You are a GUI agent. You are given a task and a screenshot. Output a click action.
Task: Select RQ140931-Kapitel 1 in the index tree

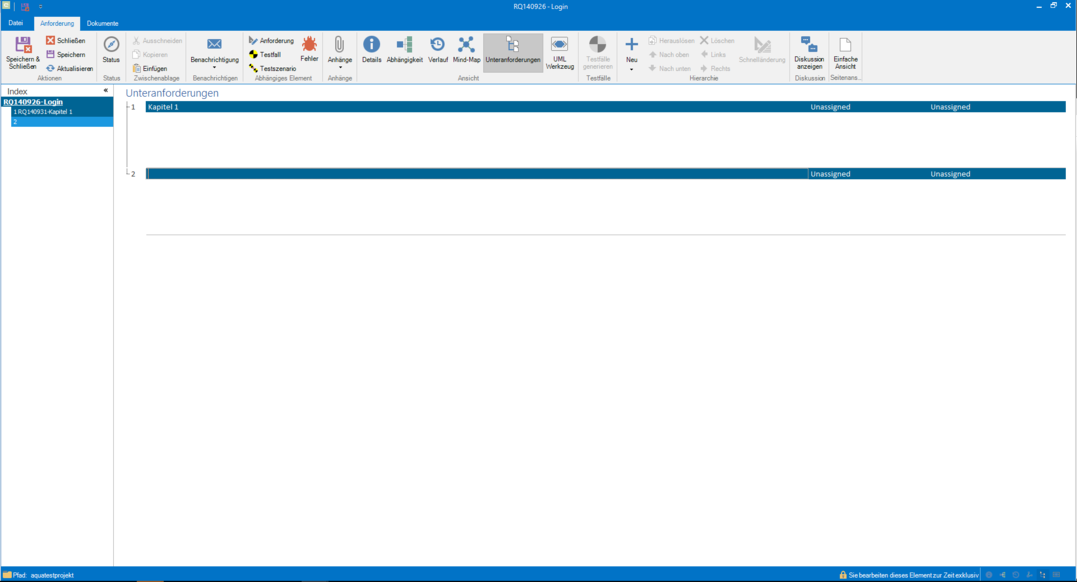(x=45, y=112)
